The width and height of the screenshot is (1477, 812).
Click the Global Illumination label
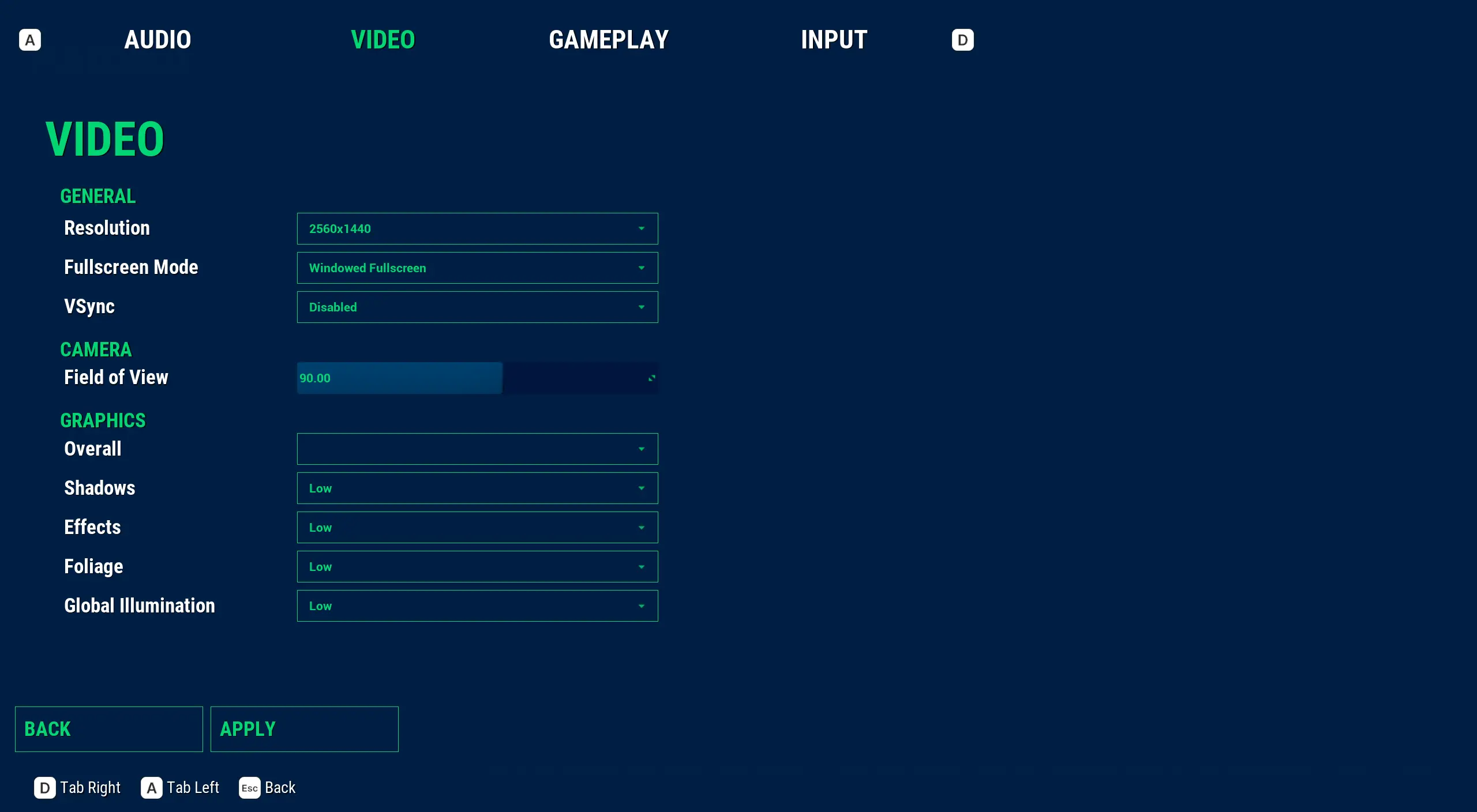click(140, 606)
